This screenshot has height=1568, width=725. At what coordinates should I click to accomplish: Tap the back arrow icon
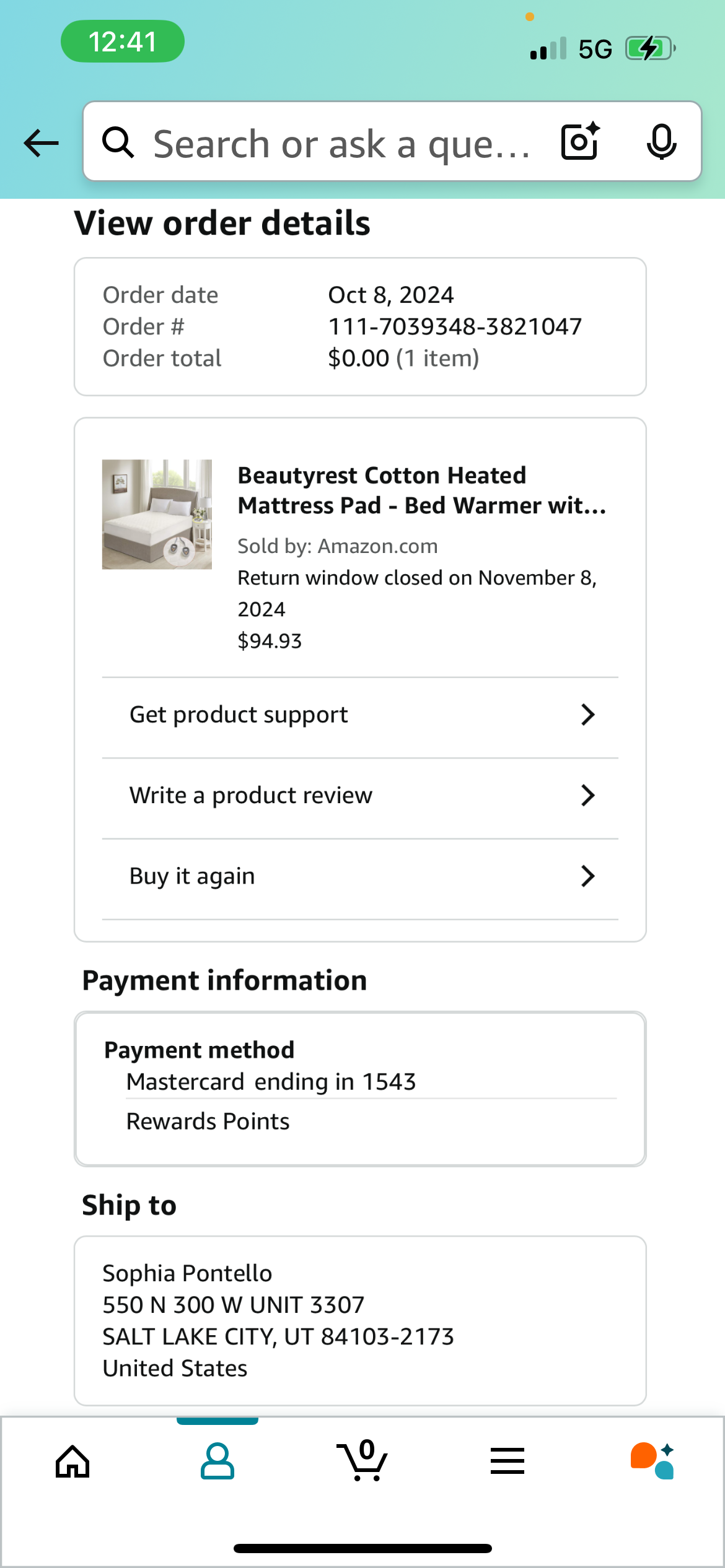(41, 143)
